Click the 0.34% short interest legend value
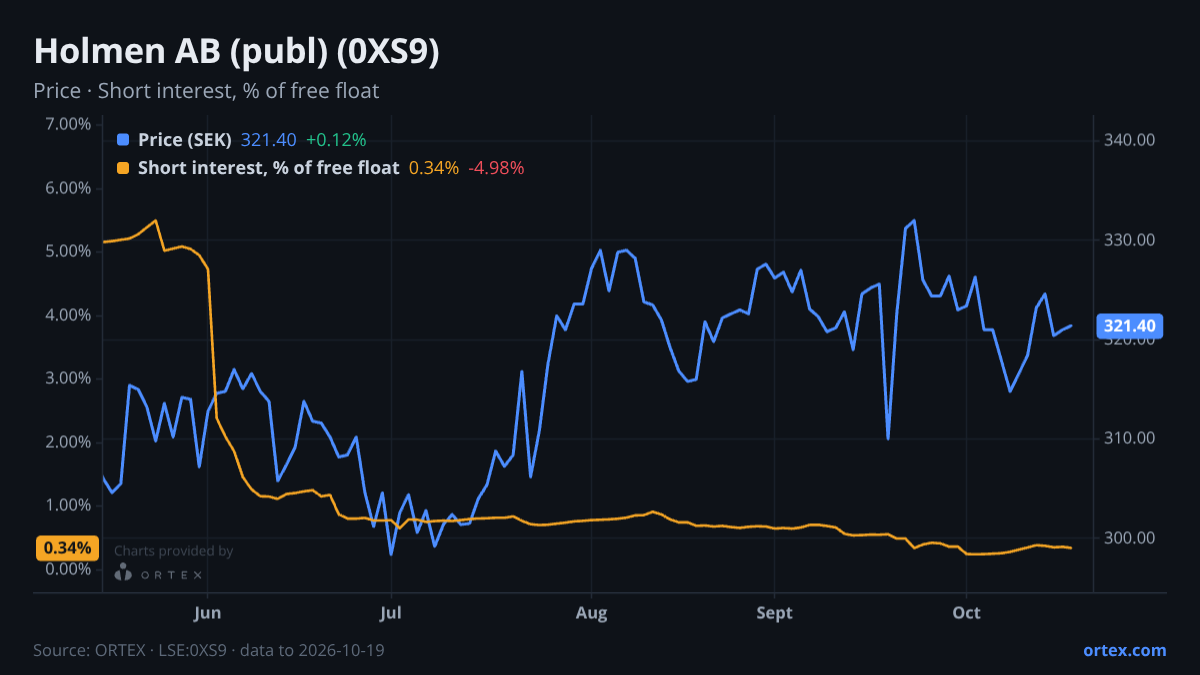Screen dimensions: 1200x675 (x=434, y=168)
